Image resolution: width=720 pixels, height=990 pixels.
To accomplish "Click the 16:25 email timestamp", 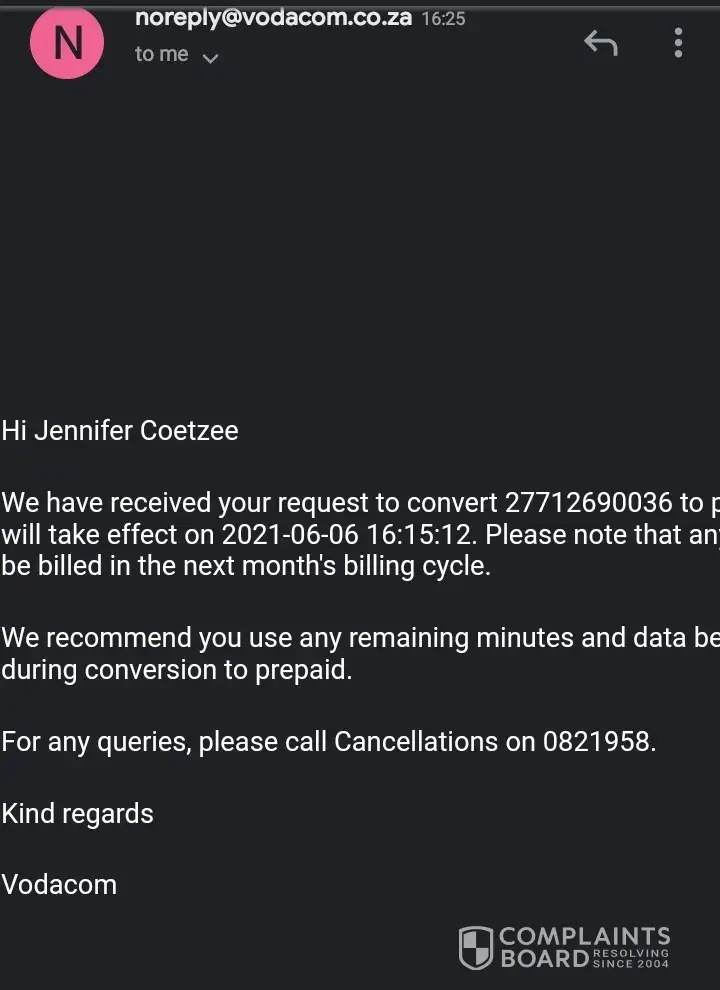I will click(443, 19).
